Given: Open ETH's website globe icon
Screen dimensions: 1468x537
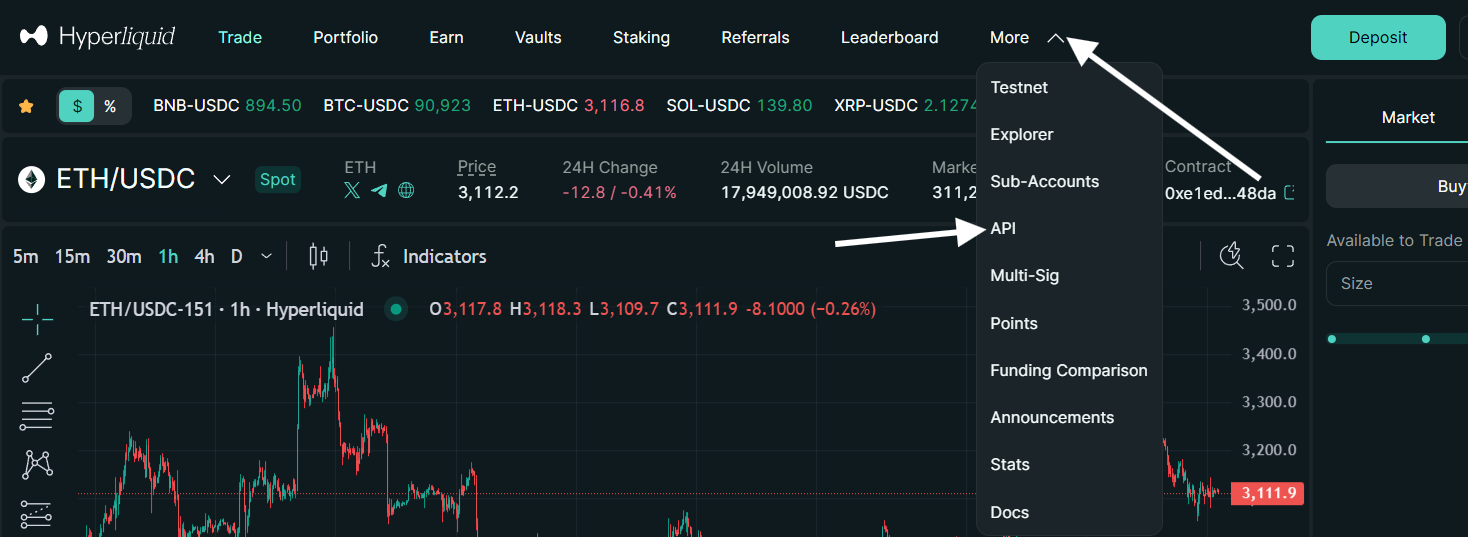Looking at the screenshot, I should (406, 191).
